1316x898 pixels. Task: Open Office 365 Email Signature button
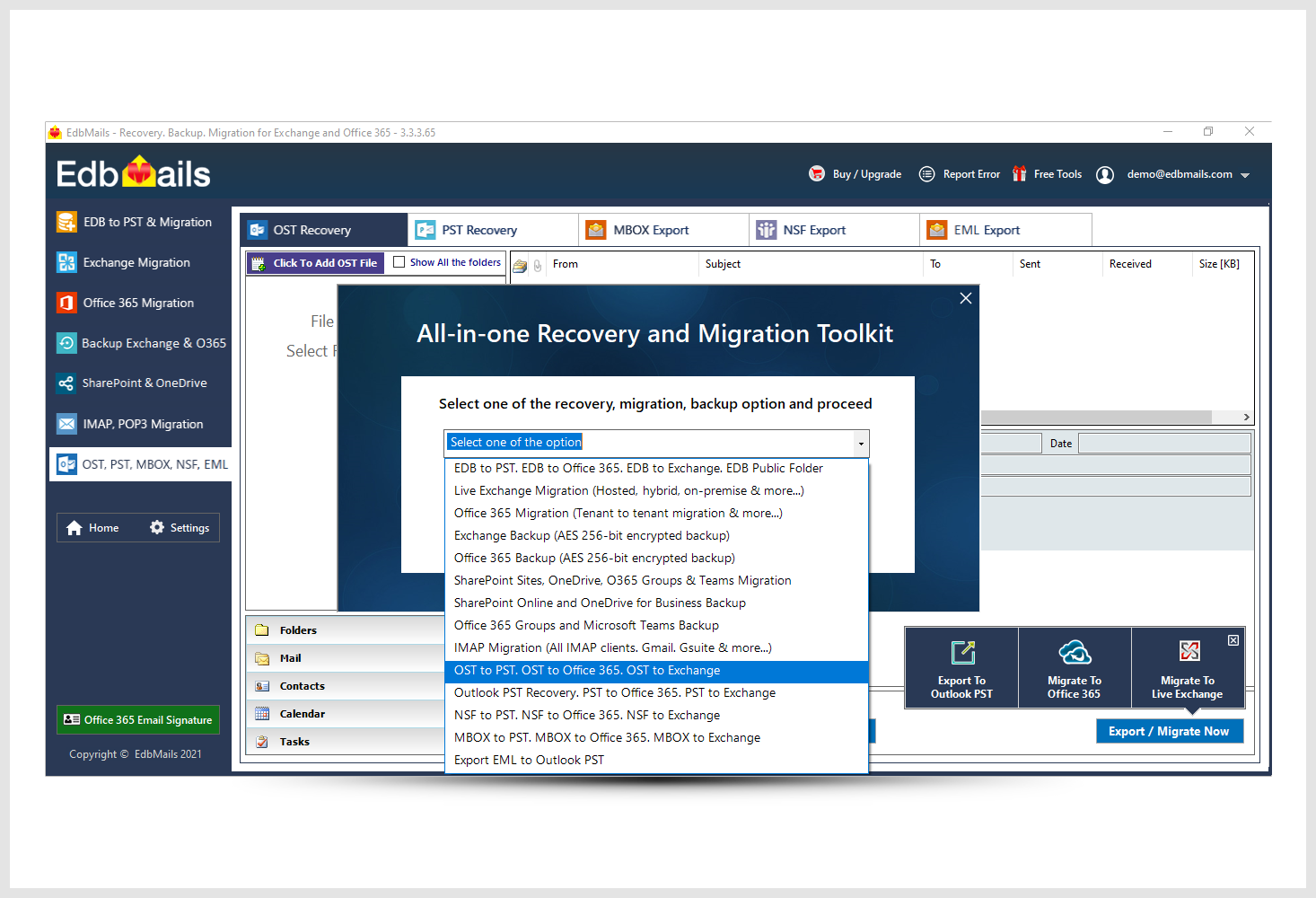pos(138,720)
